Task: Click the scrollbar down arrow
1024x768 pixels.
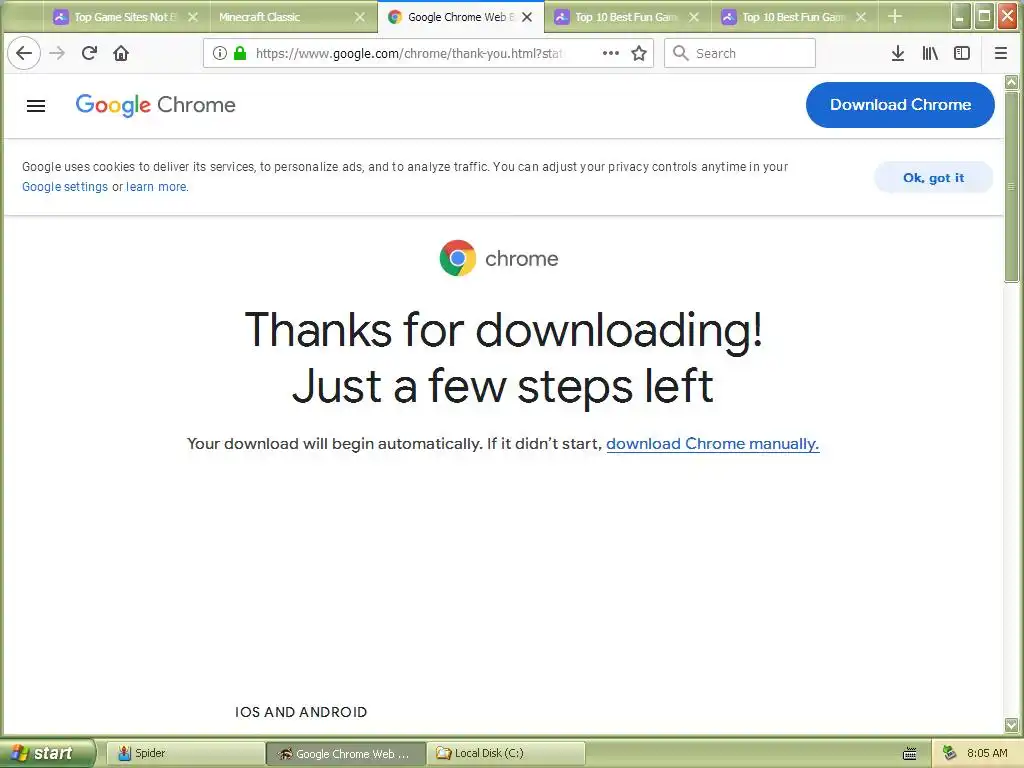Action: 1011,725
